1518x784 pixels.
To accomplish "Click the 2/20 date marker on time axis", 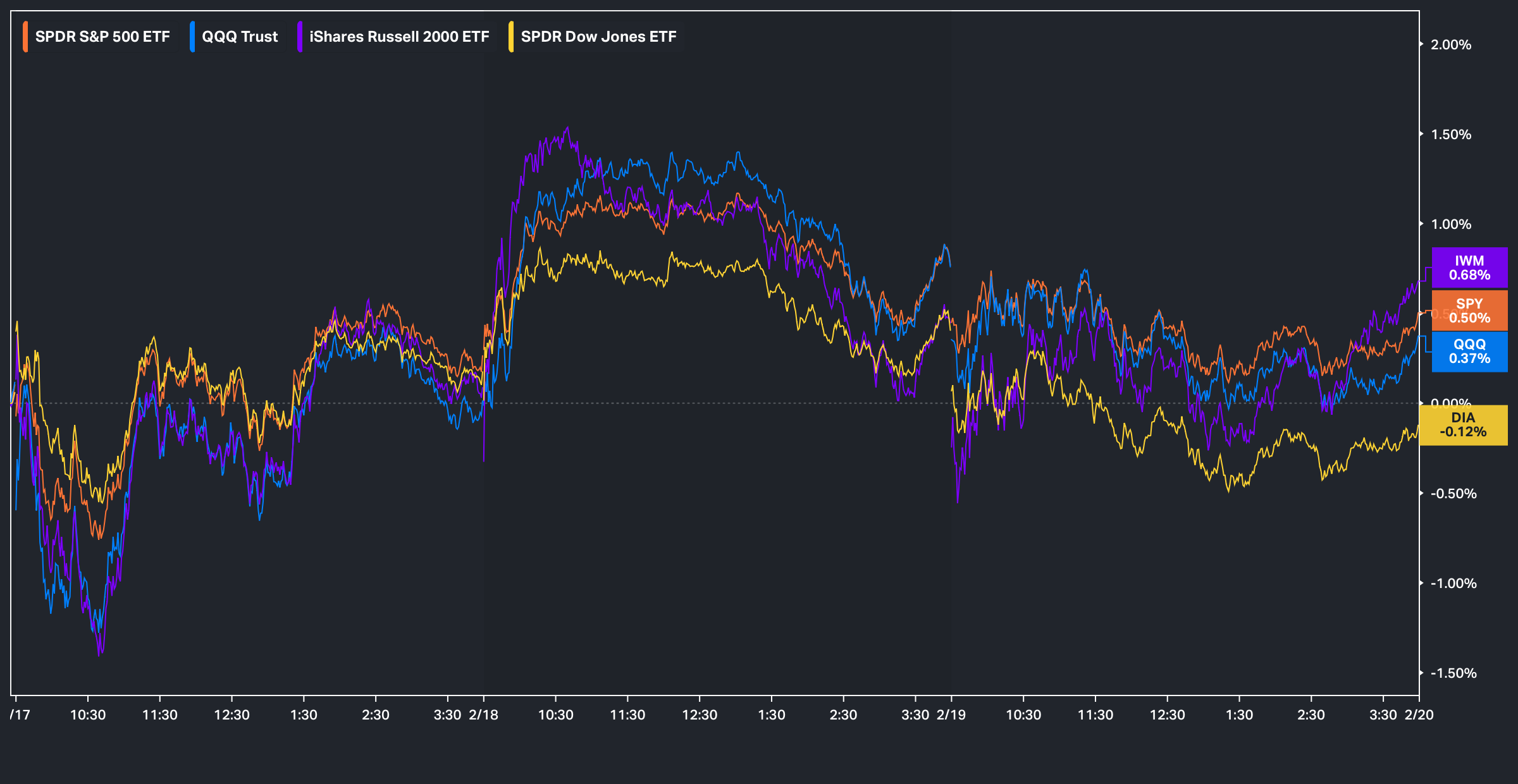I will coord(1419,714).
